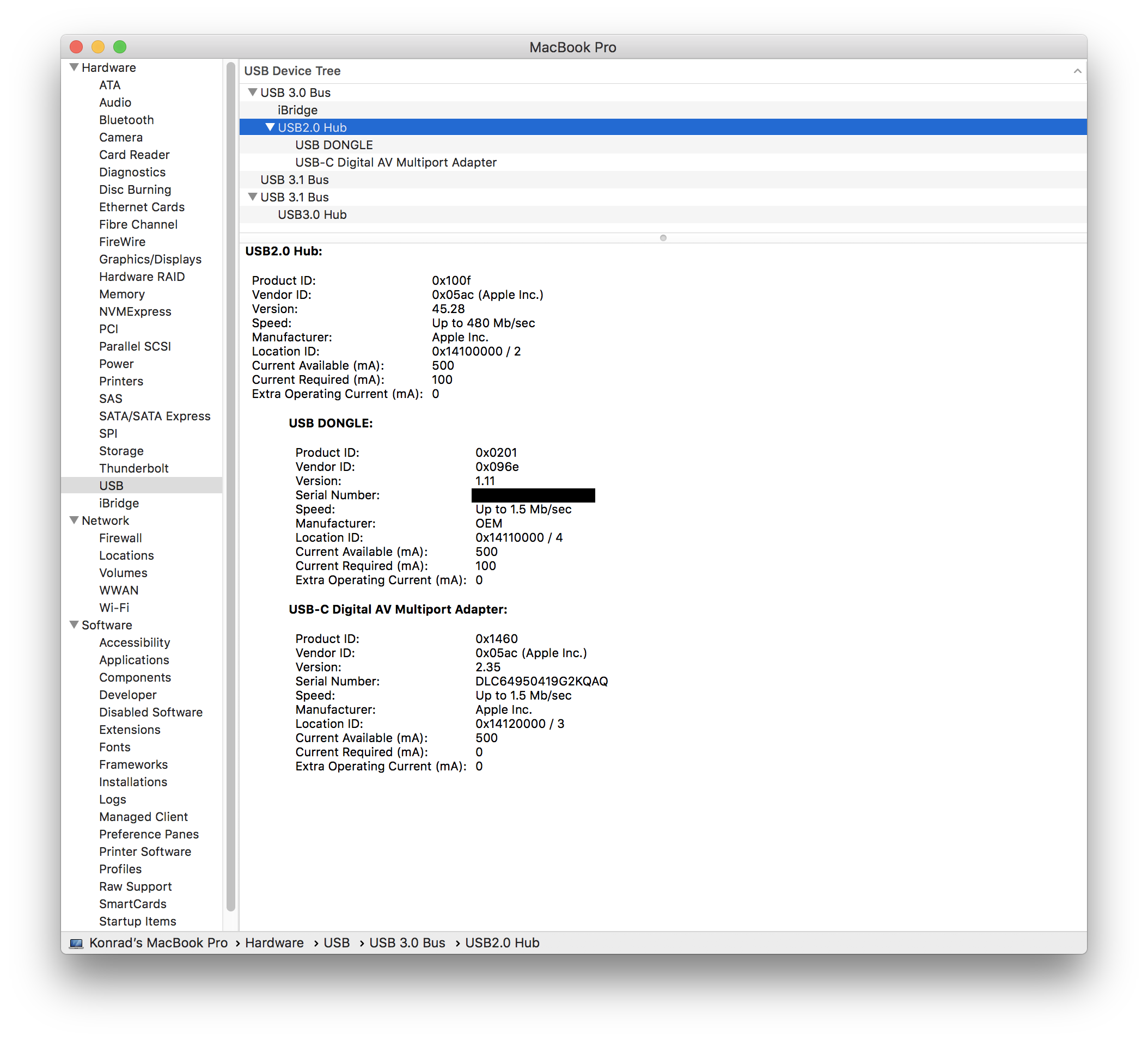Open Wi-Fi network information

pyautogui.click(x=114, y=607)
